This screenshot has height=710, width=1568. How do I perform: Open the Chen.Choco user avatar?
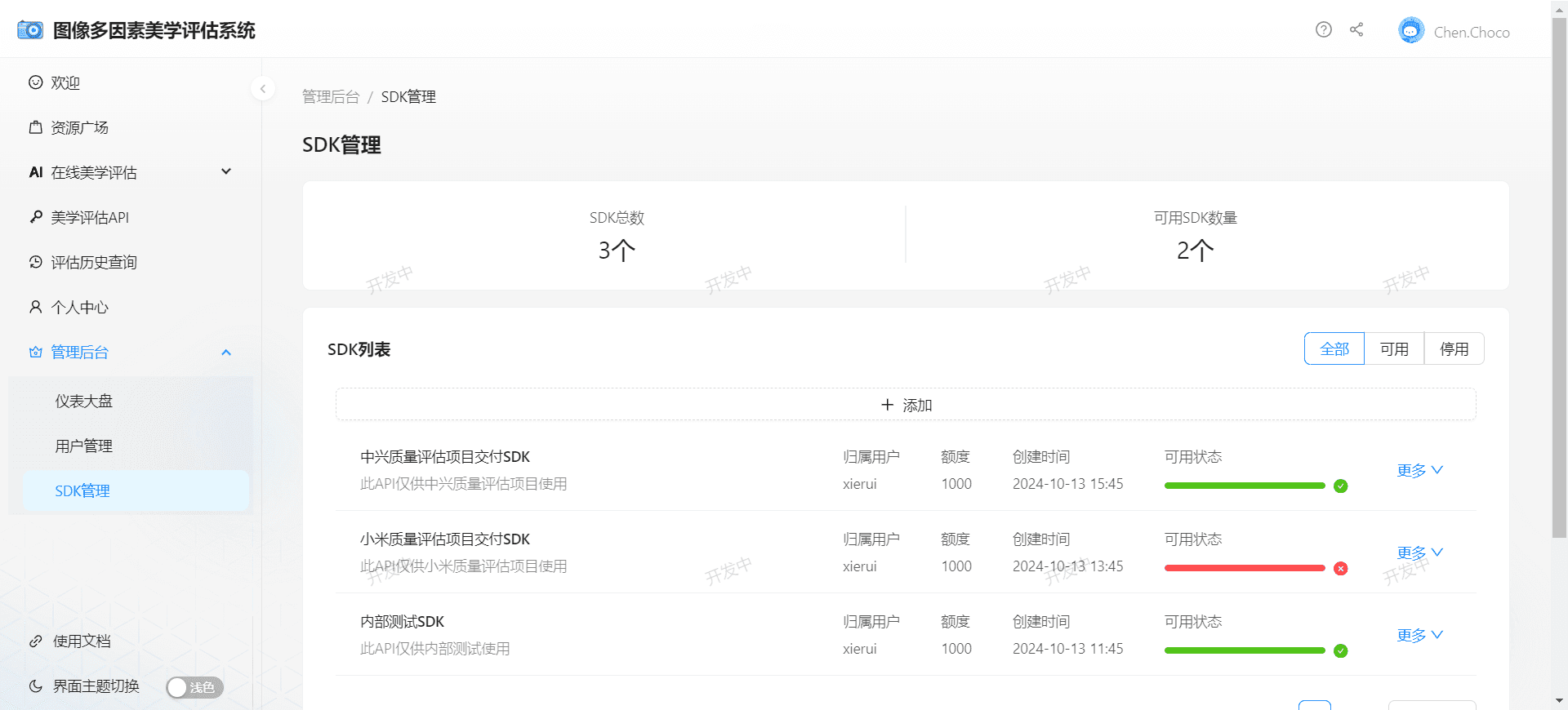[x=1410, y=31]
